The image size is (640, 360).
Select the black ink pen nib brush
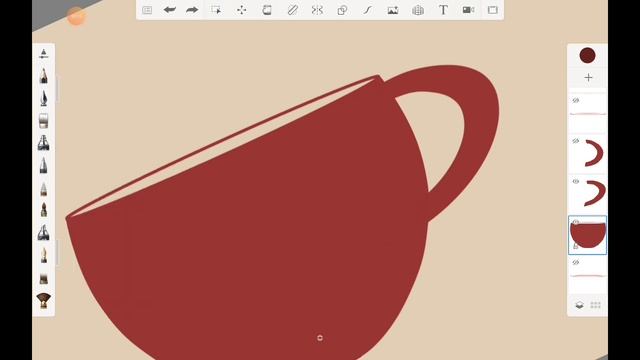coord(44,98)
